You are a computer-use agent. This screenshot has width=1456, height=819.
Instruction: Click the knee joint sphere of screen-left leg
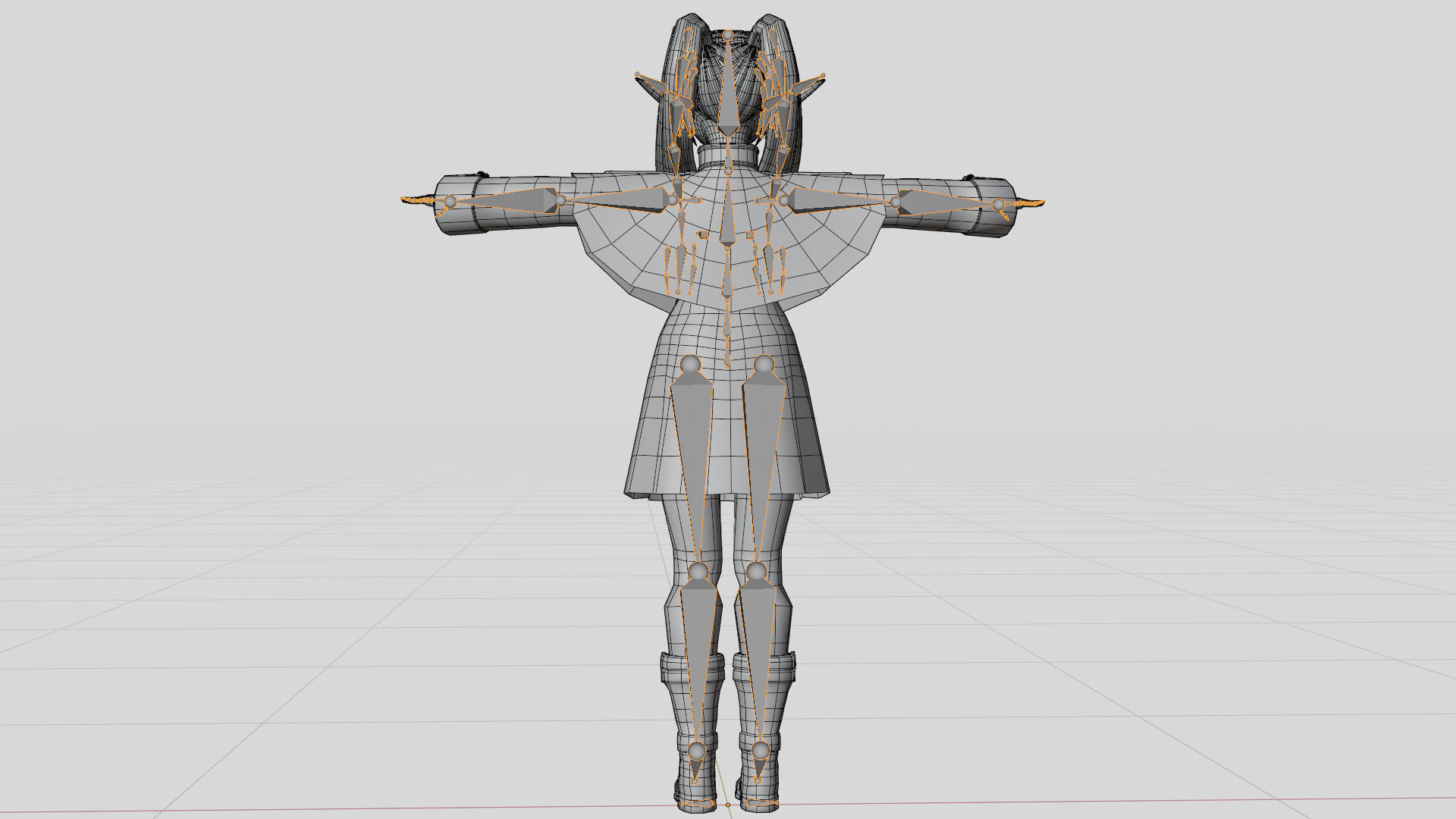point(698,570)
